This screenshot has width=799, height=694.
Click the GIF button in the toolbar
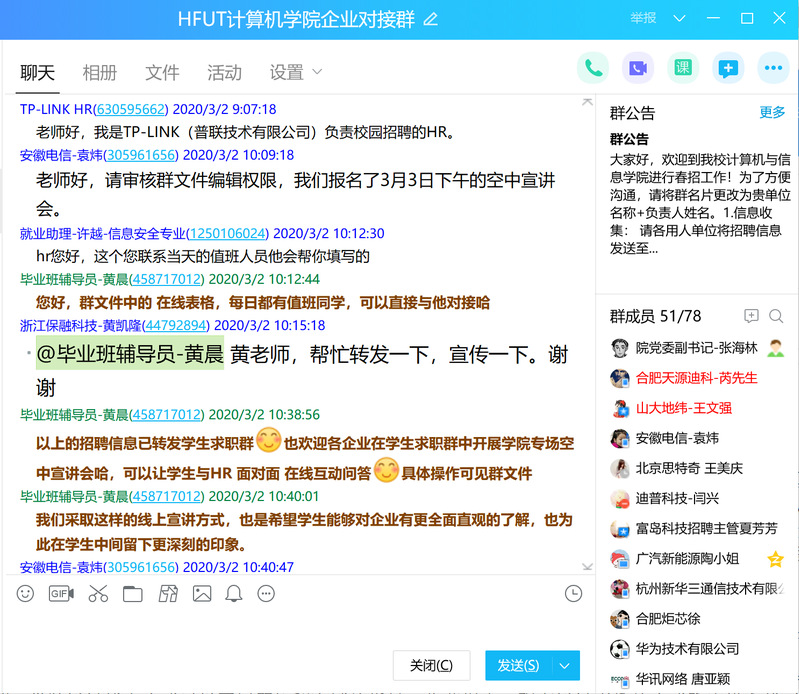[61, 593]
